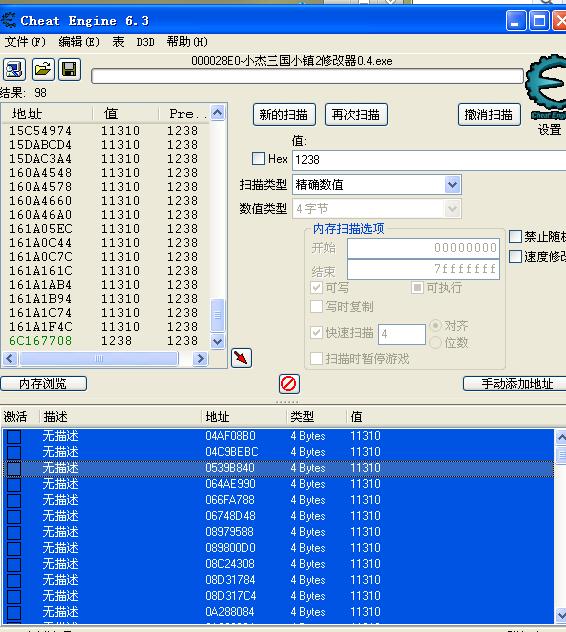
Task: Click the 手动添加地址 button
Action: (x=516, y=383)
